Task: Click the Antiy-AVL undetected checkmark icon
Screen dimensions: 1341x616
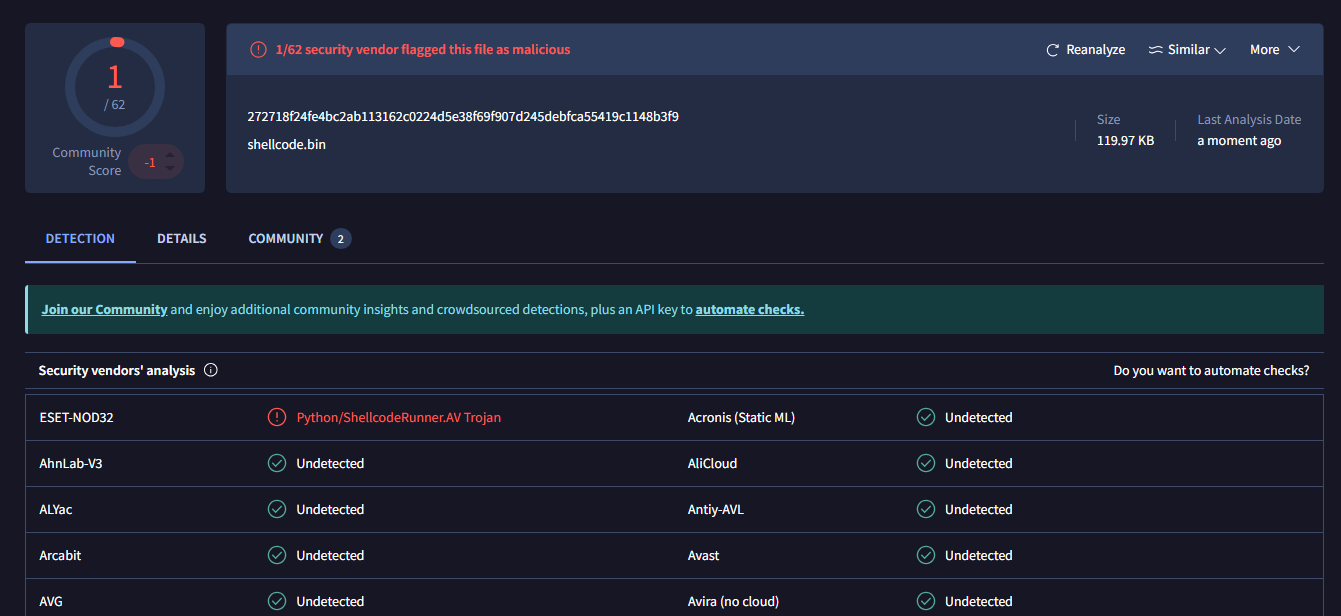Action: [x=926, y=509]
